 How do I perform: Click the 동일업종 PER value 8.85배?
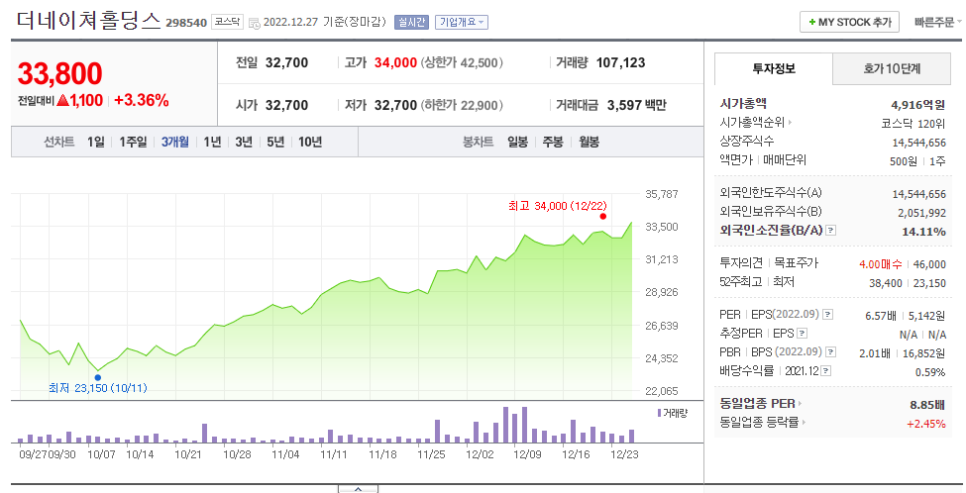[927, 405]
